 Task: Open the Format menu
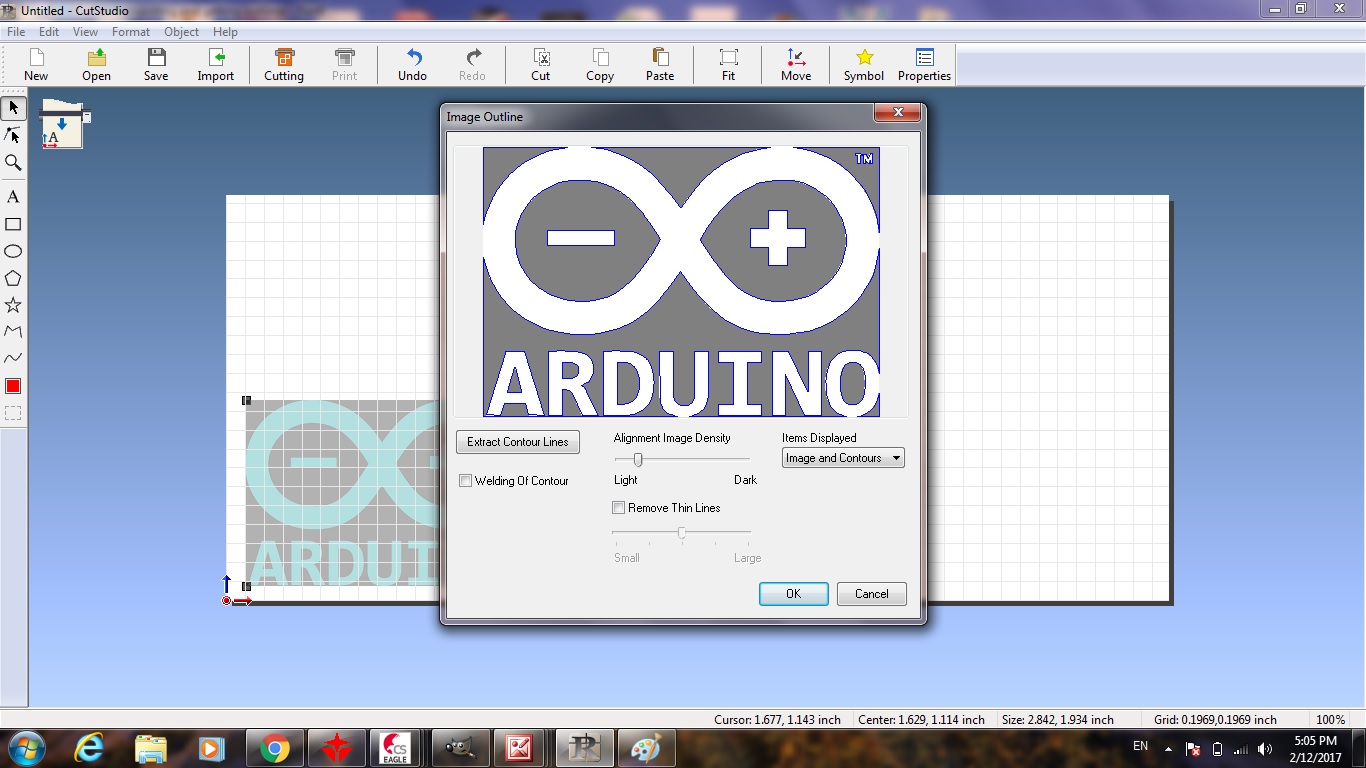[131, 32]
